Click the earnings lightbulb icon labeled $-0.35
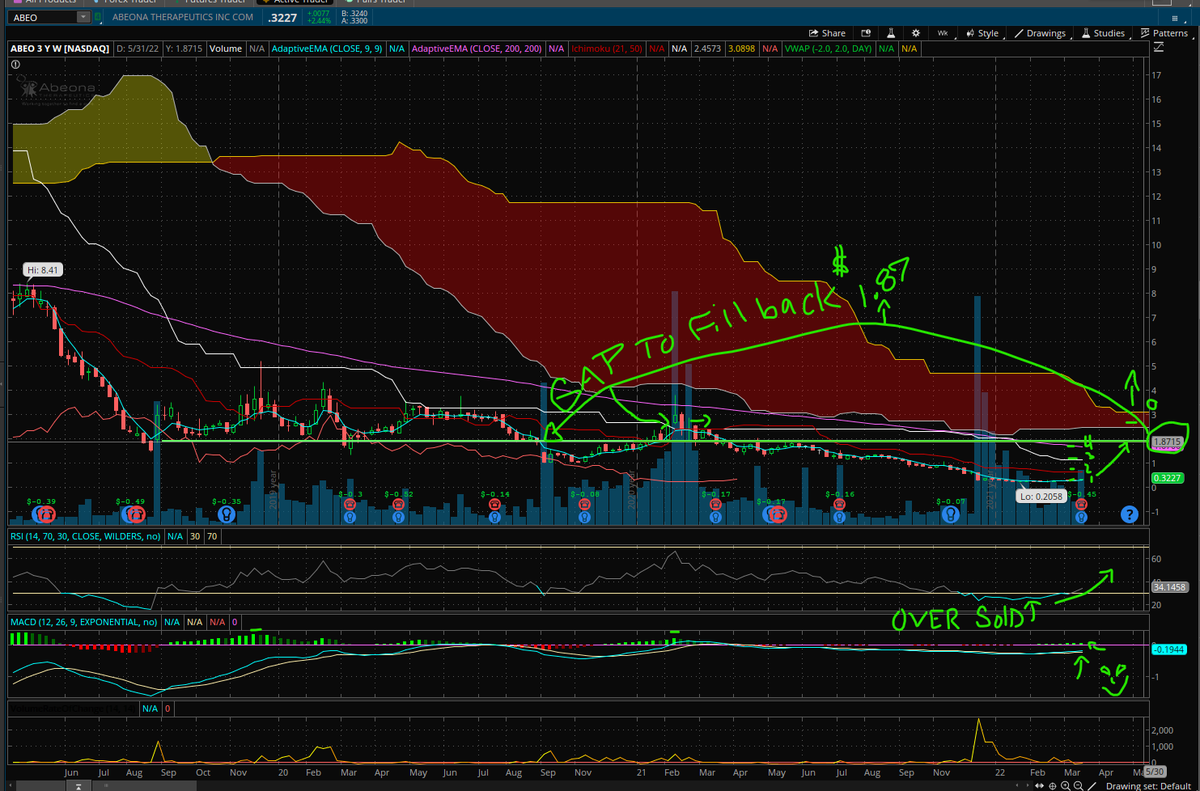The height and width of the screenshot is (791, 1200). tap(226, 513)
